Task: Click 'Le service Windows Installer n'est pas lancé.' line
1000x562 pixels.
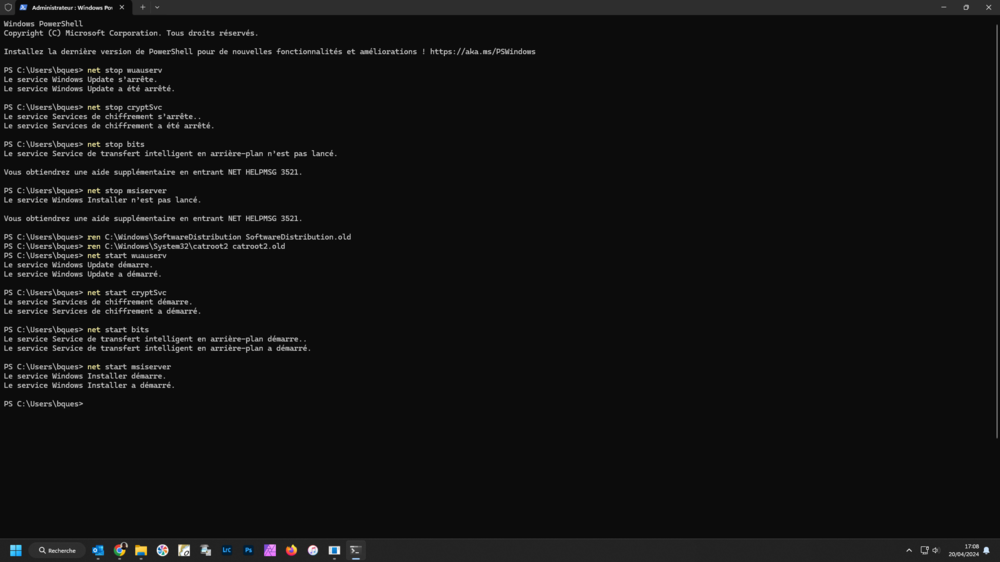Action: coord(102,200)
